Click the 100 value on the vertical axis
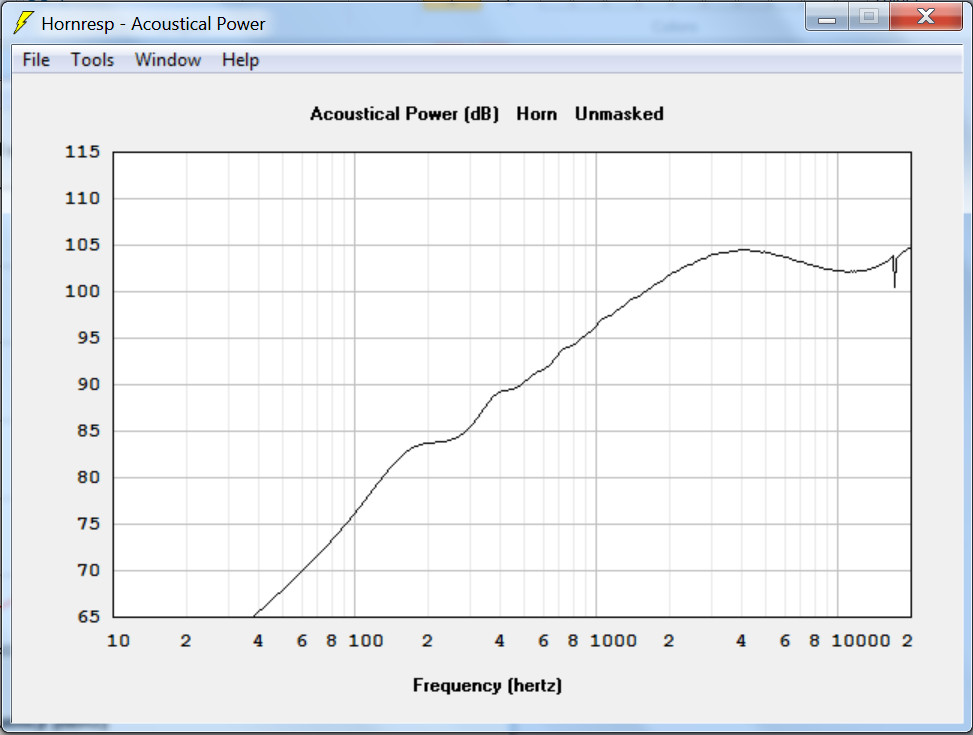Image resolution: width=973 pixels, height=735 pixels. (83, 291)
